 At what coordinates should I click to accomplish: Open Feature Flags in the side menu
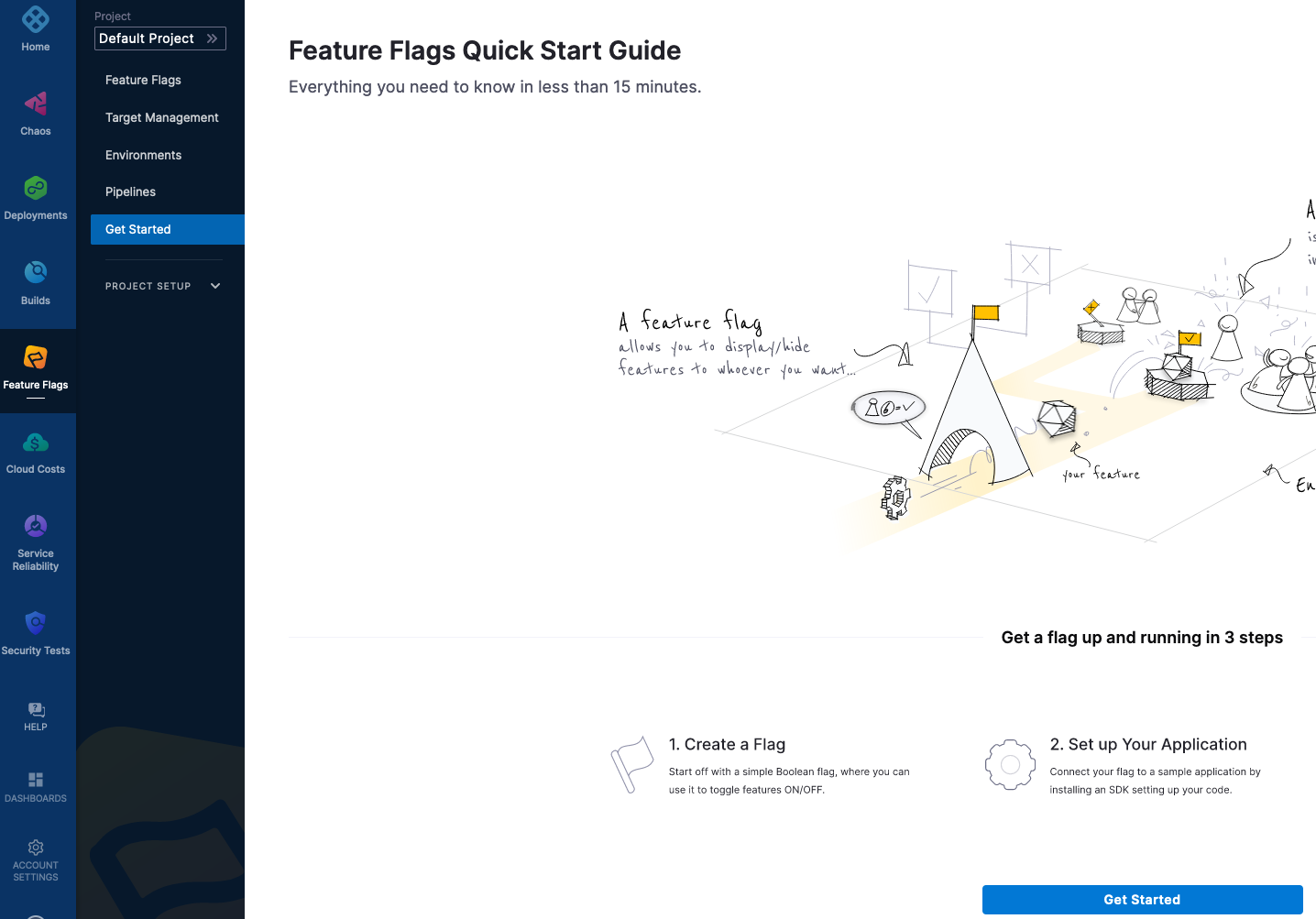click(x=143, y=80)
